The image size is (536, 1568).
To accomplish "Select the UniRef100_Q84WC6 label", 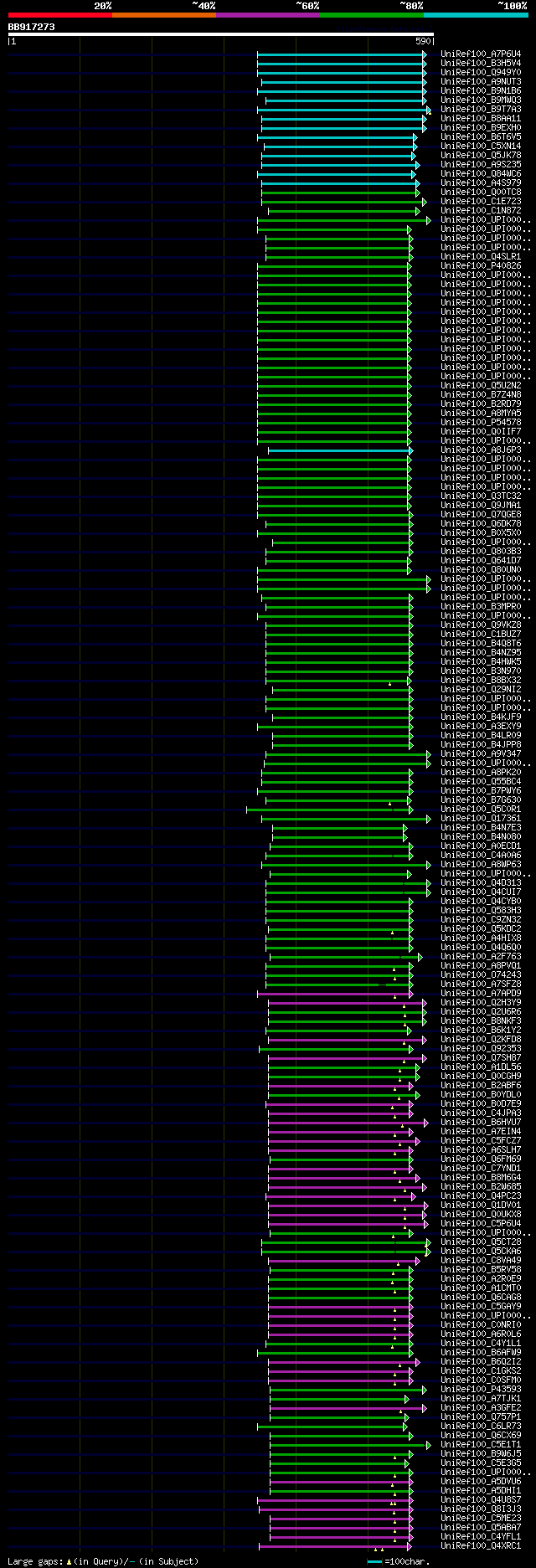I will pyautogui.click(x=481, y=174).
